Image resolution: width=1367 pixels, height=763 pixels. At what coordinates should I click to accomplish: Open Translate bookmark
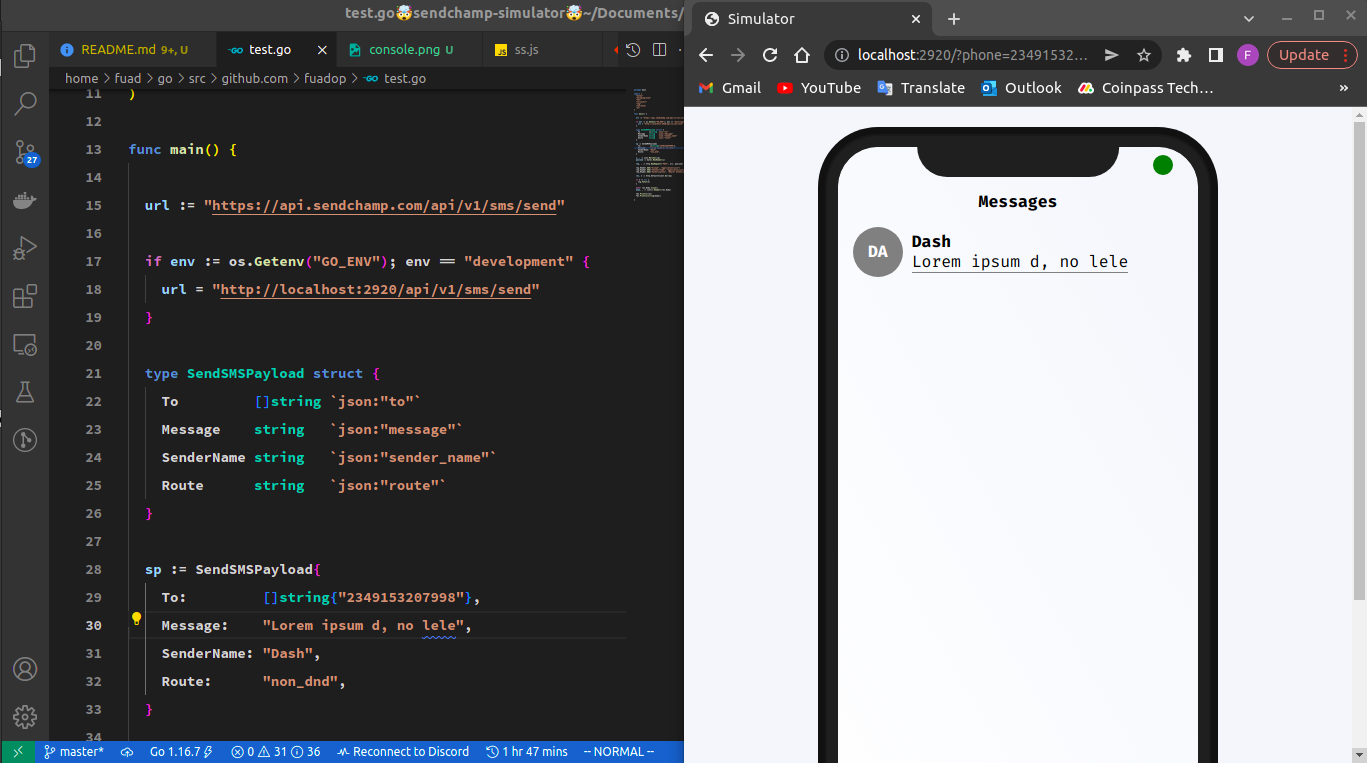coord(921,88)
